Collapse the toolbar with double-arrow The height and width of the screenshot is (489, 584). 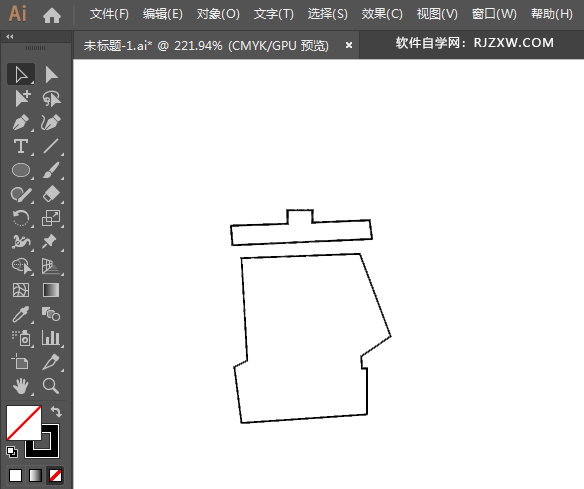pyautogui.click(x=10, y=36)
